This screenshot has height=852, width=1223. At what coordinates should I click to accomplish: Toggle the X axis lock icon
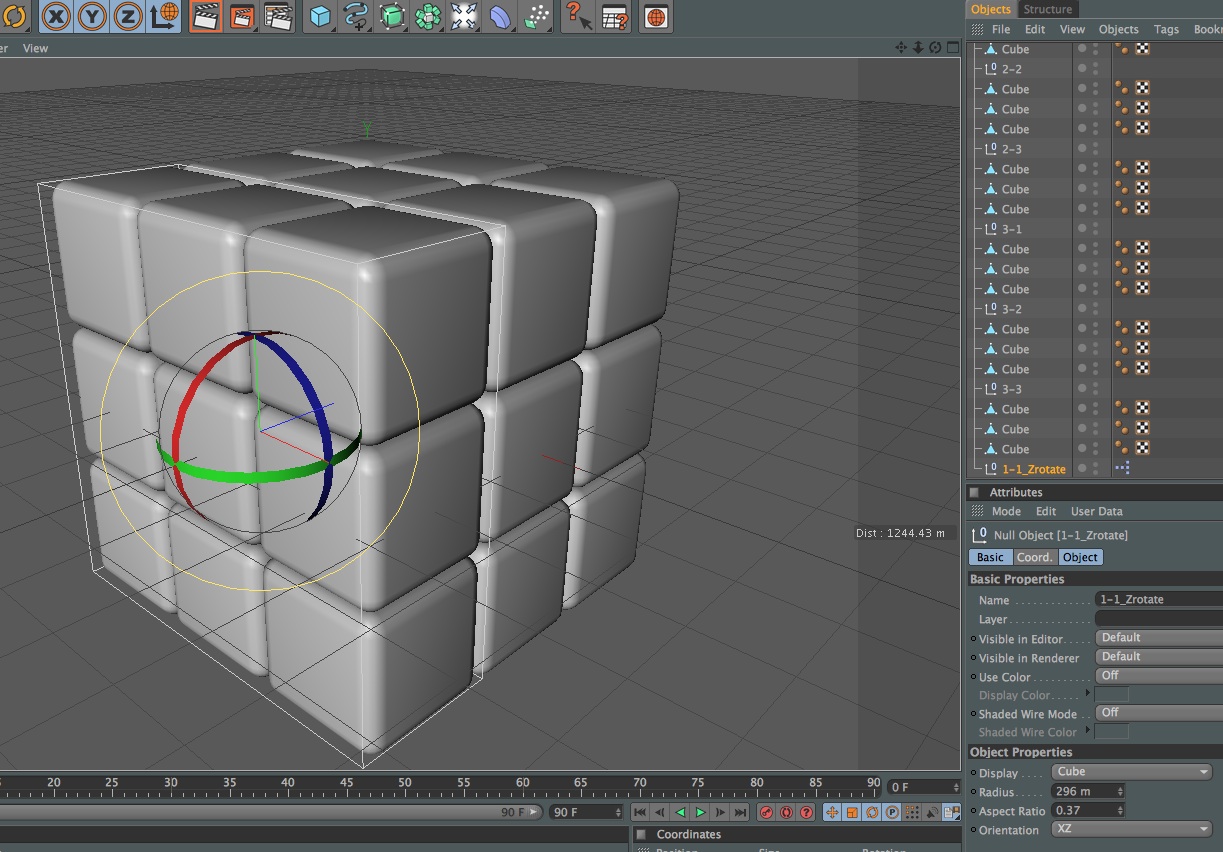(x=56, y=16)
